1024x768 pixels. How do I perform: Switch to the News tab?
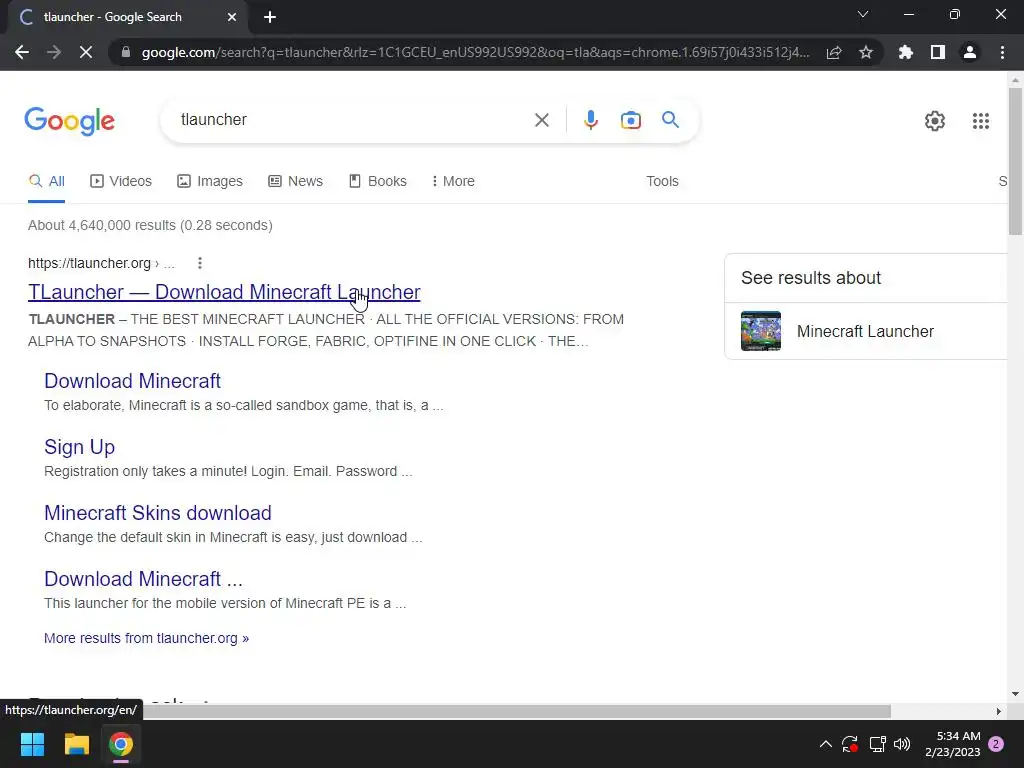tap(295, 182)
